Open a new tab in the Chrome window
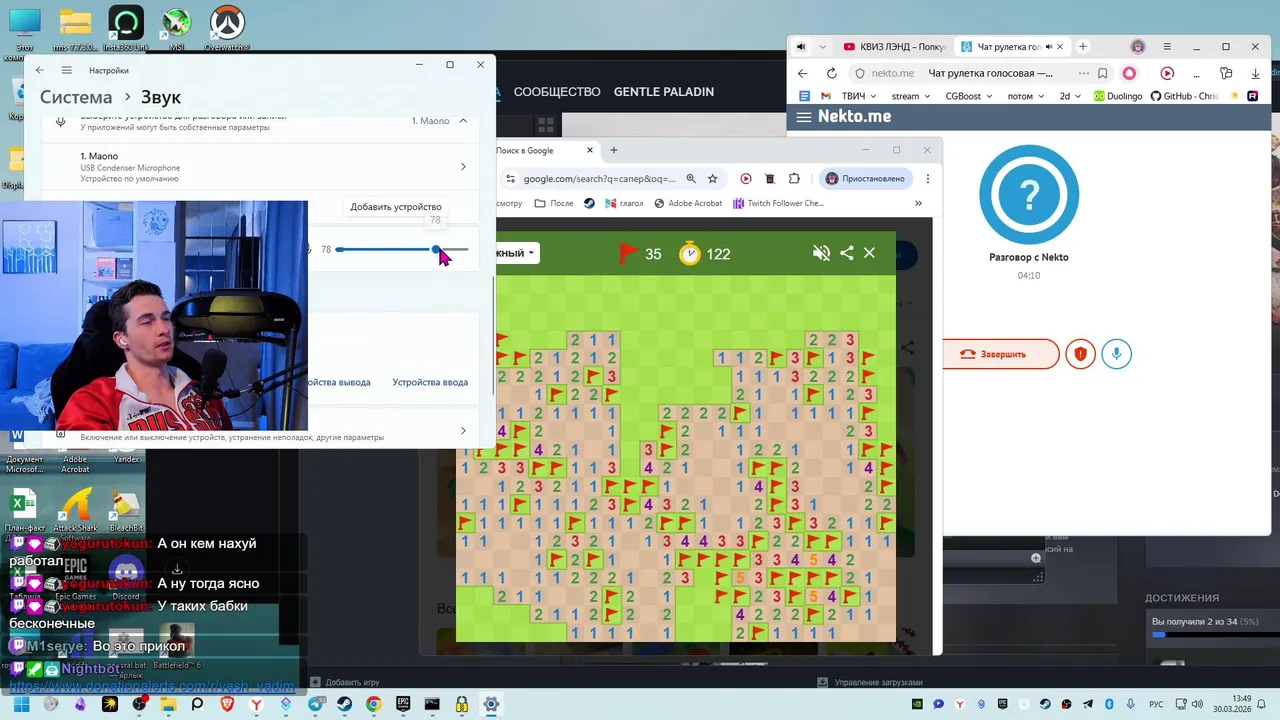 click(x=614, y=150)
